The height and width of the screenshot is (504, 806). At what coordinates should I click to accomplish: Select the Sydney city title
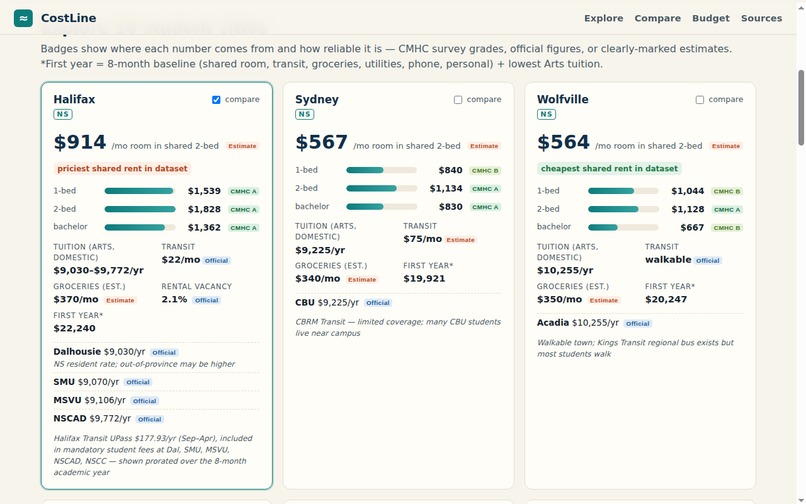tap(317, 99)
